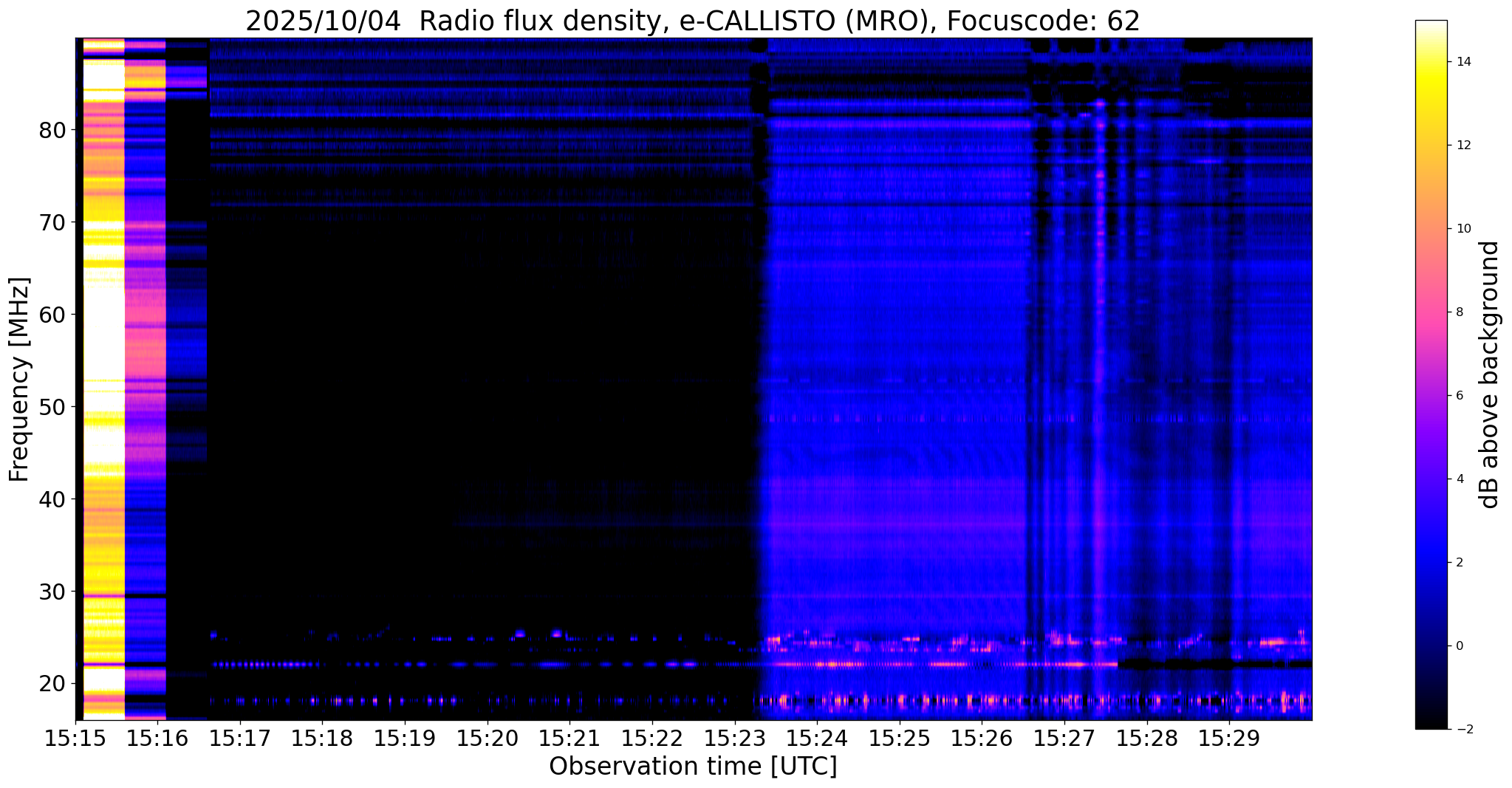
Task: Click the 80 MHz frequency tick label
Action: (x=52, y=131)
